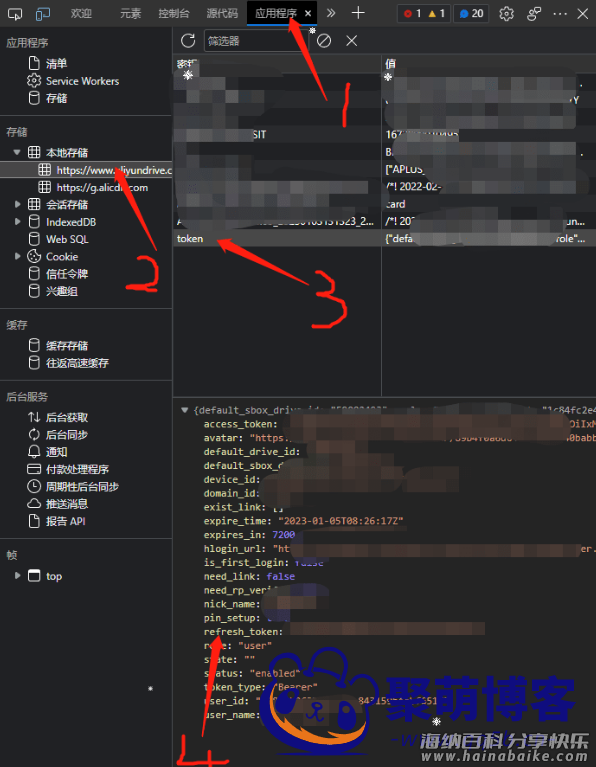The height and width of the screenshot is (767, 596).
Task: Open 清单 under 应用程序
Action: pyautogui.click(x=56, y=64)
